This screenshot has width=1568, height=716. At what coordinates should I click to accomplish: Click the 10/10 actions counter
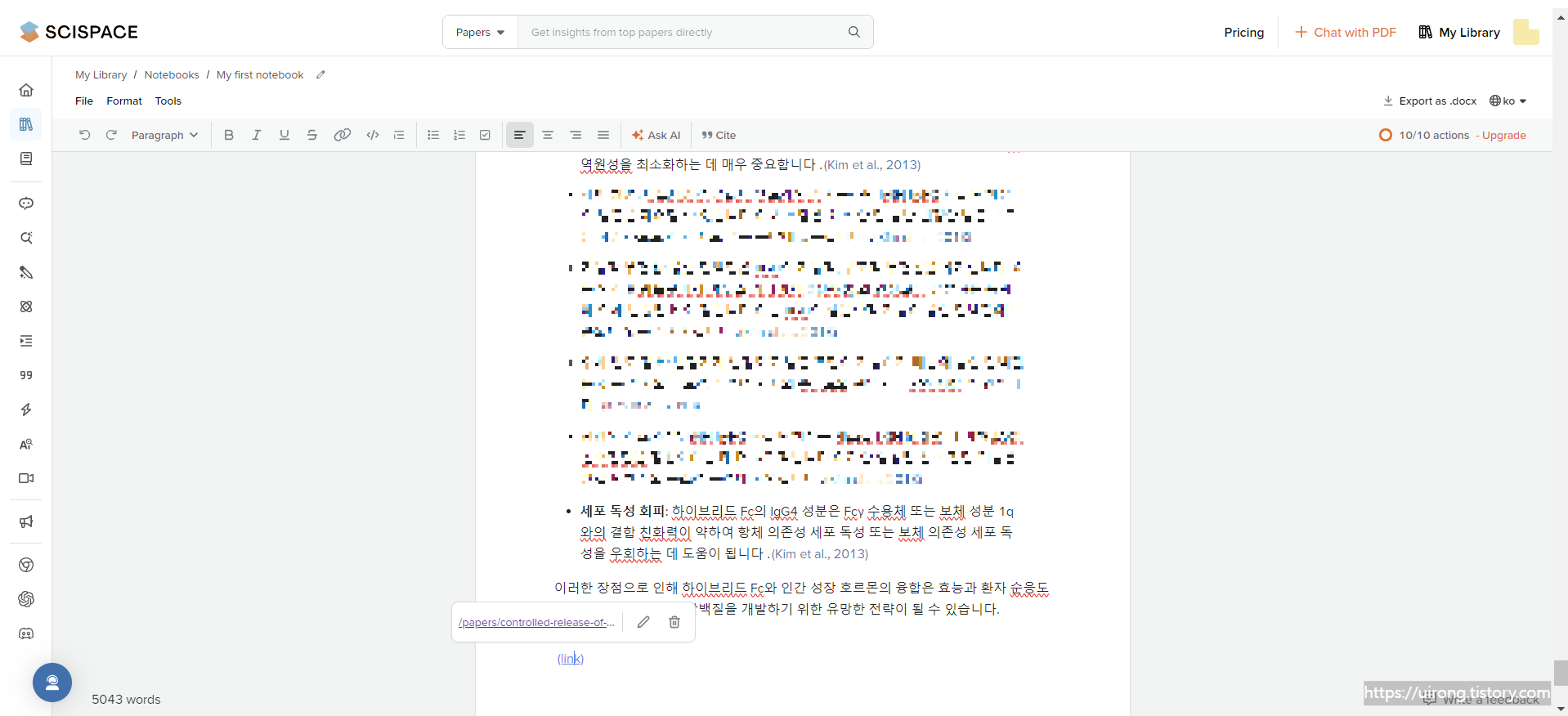coord(1424,135)
